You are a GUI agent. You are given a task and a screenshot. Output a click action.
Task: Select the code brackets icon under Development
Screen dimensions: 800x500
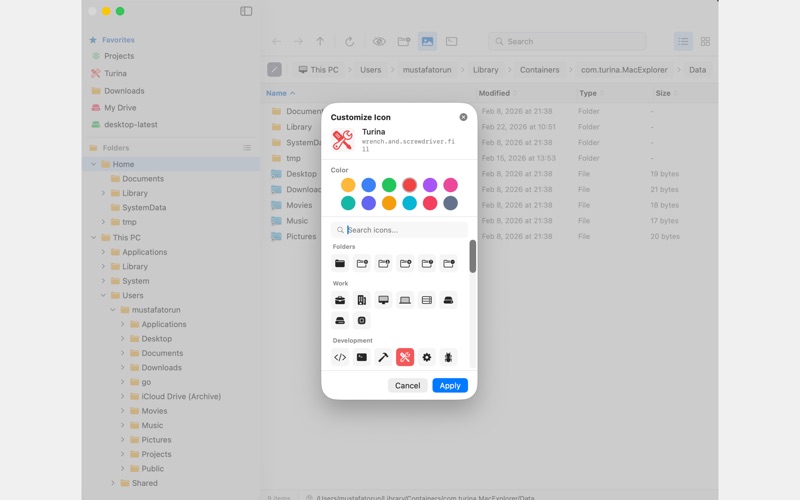pyautogui.click(x=340, y=357)
